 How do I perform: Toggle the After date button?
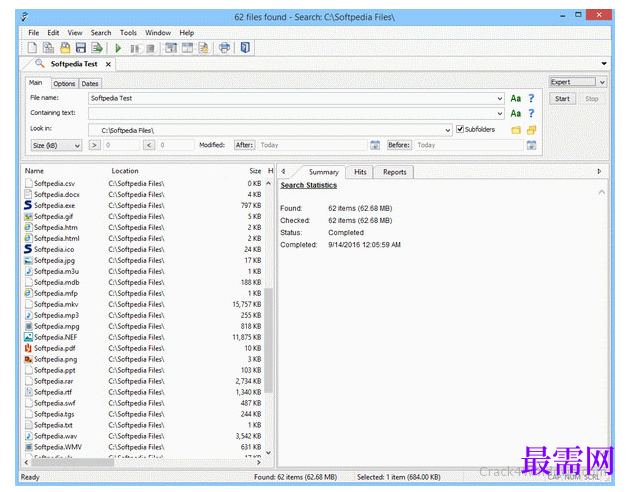[x=245, y=145]
